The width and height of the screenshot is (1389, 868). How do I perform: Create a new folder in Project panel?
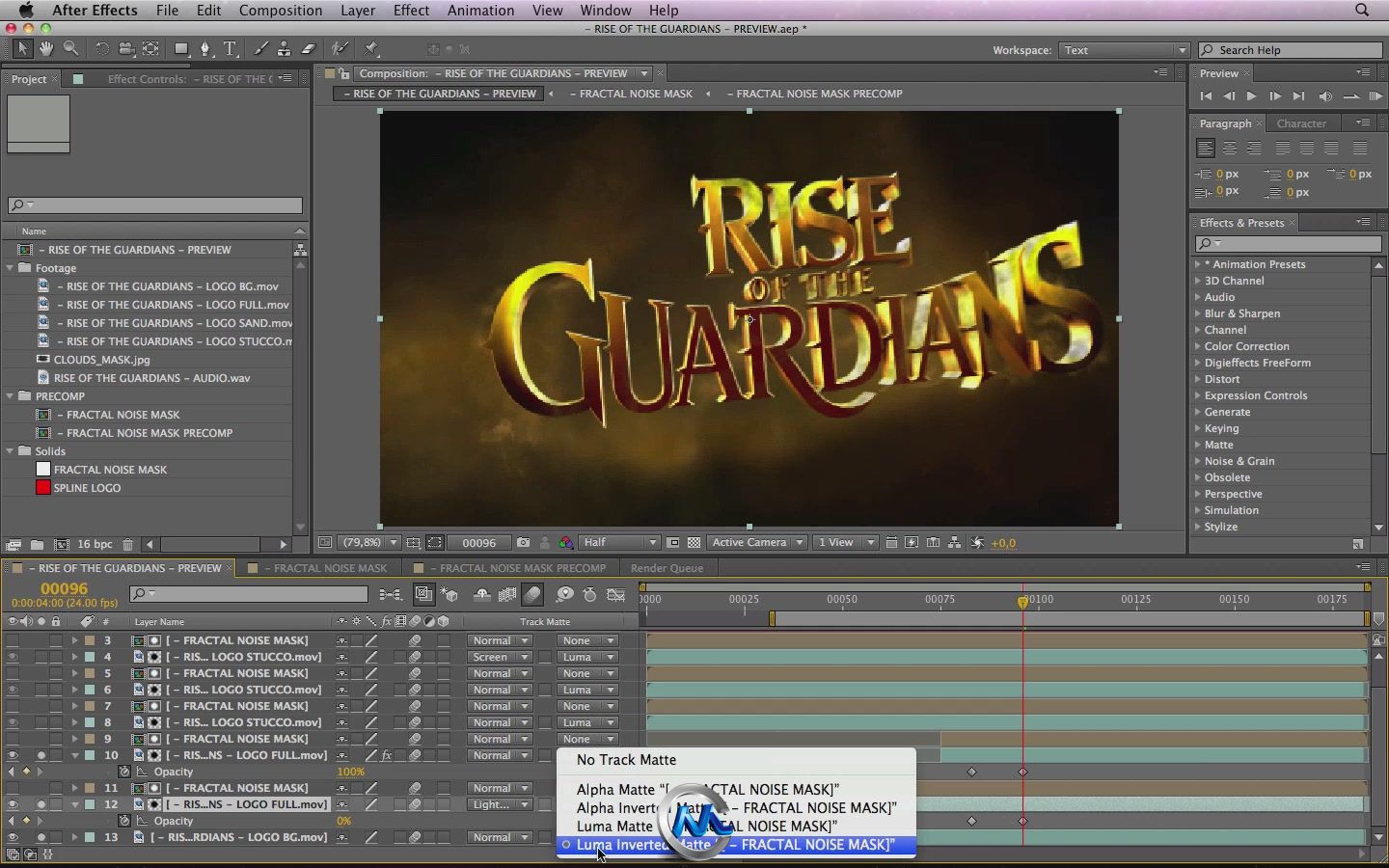coord(37,545)
